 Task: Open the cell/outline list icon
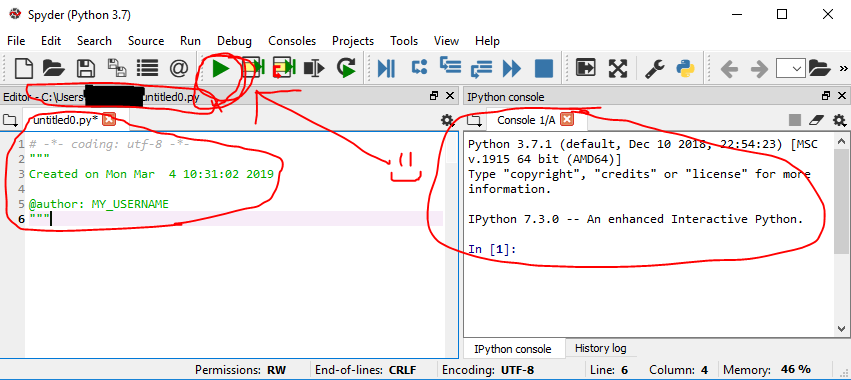(x=147, y=68)
